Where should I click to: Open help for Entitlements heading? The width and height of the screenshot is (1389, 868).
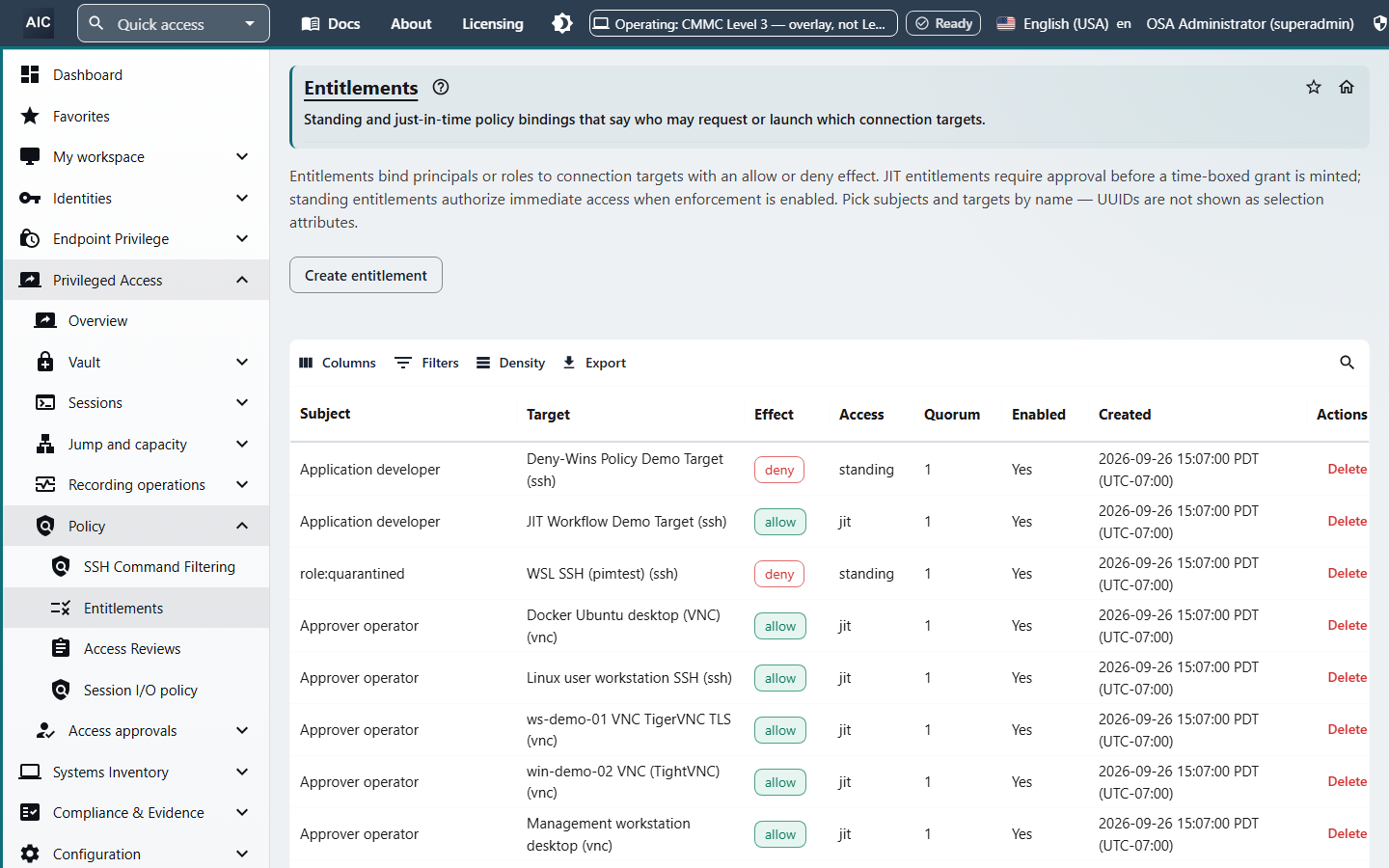coord(441,87)
